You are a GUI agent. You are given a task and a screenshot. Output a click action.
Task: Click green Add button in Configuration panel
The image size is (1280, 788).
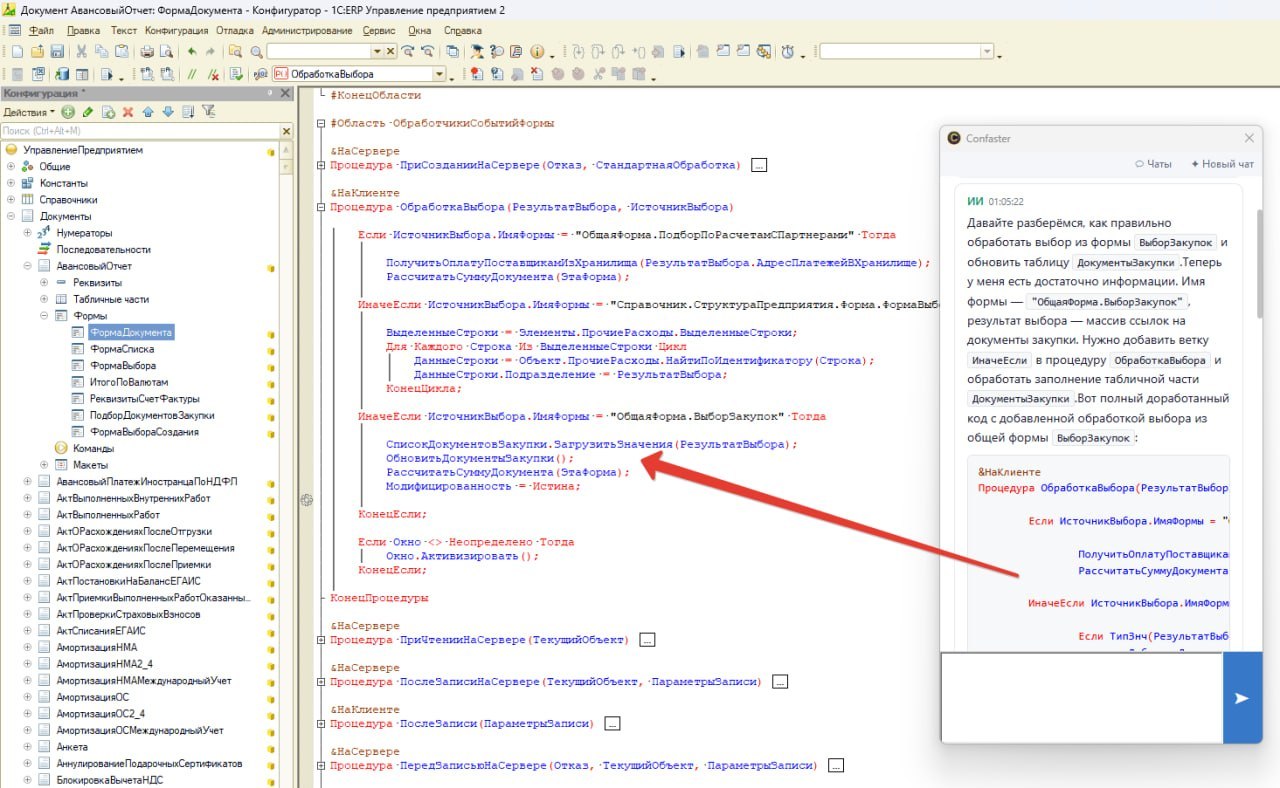click(x=68, y=112)
